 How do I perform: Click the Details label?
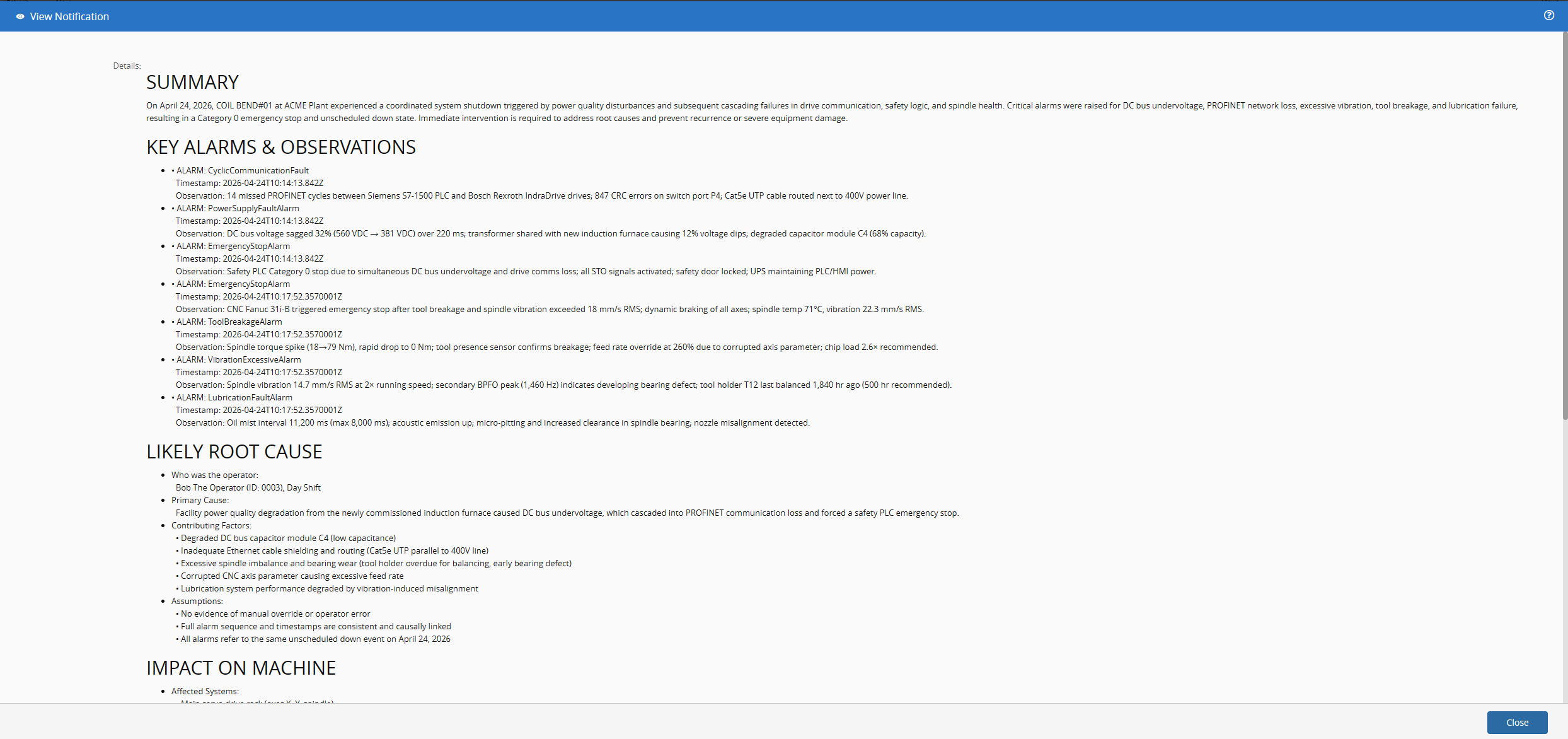pos(127,66)
